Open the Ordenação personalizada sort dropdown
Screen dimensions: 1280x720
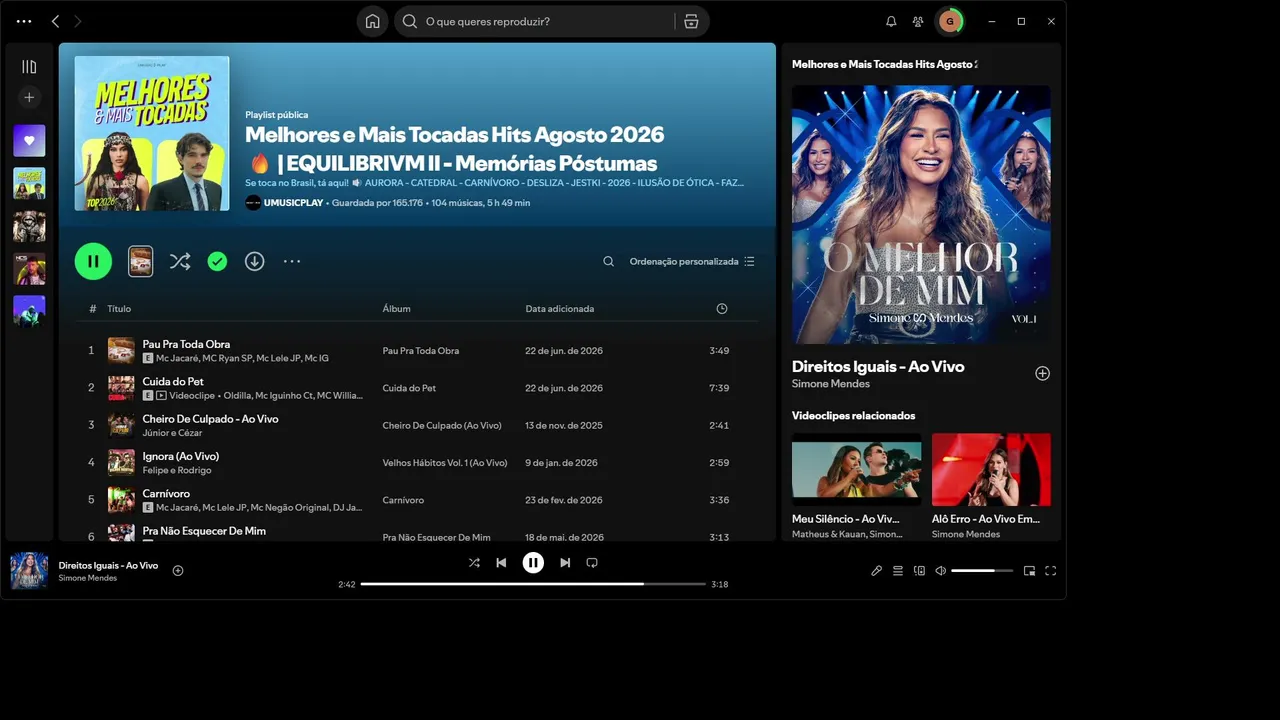pyautogui.click(x=692, y=261)
